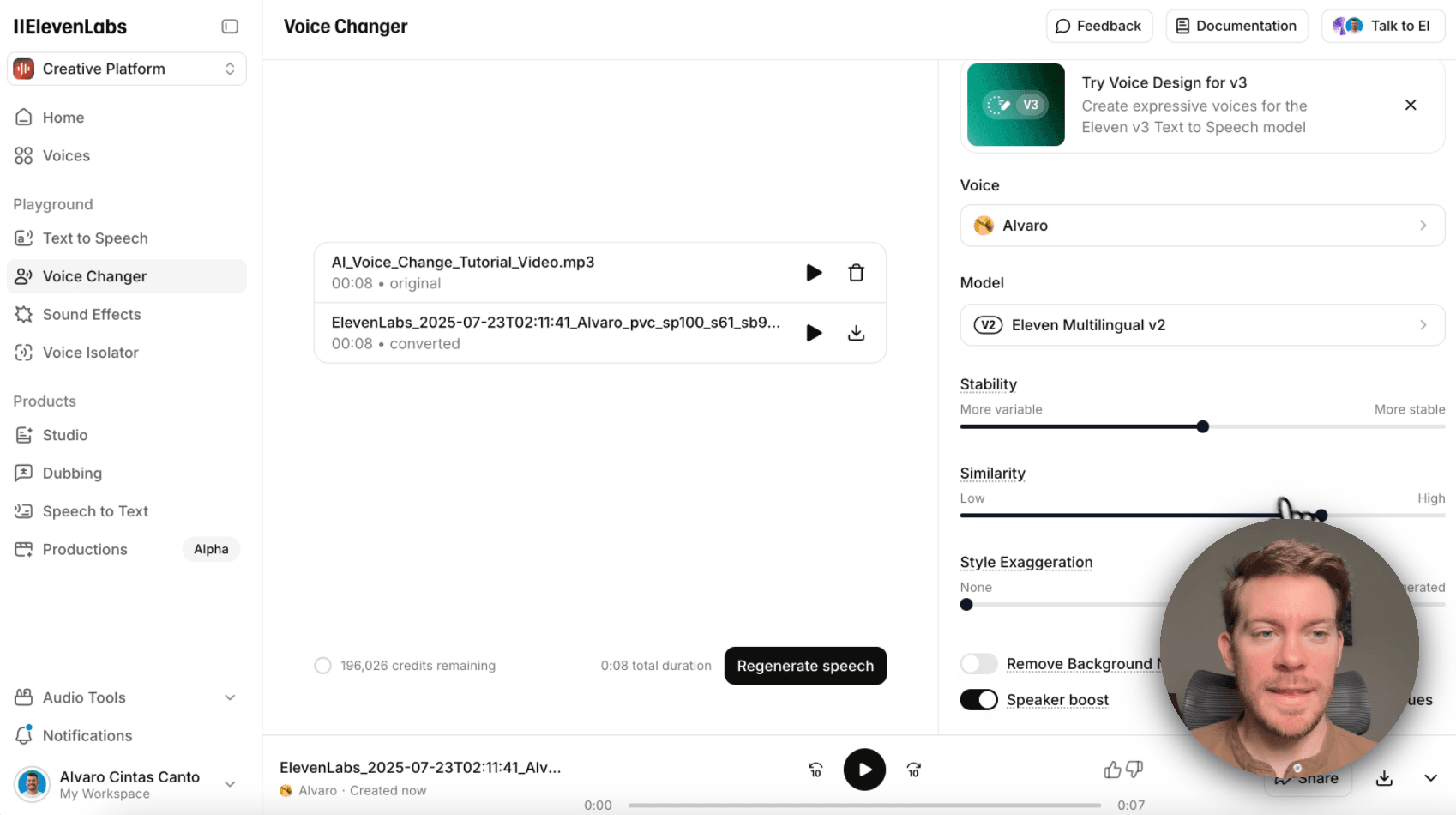Play the original AI_Voice_Change_Tutorial_Video.mp3
The image size is (1456, 815).
(x=814, y=273)
